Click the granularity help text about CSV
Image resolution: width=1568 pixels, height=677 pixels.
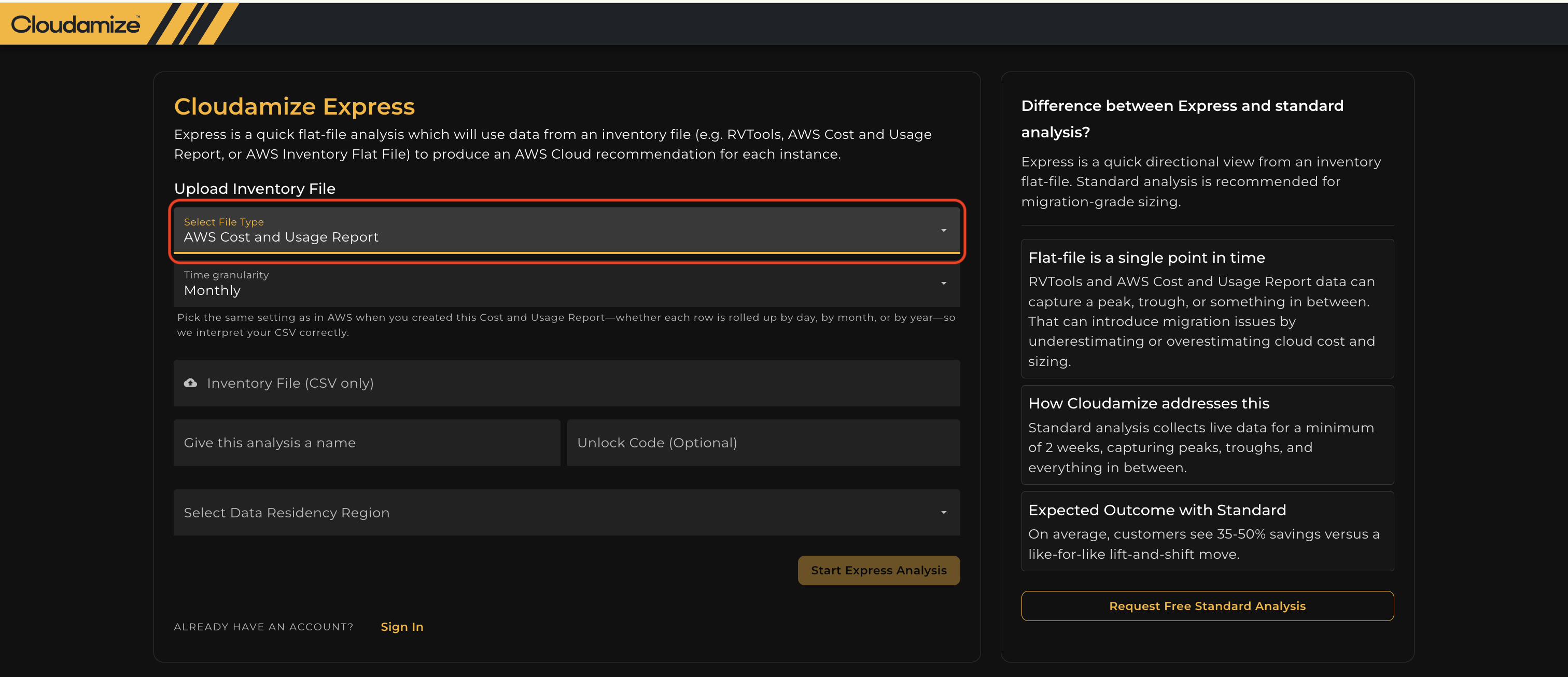pyautogui.click(x=566, y=325)
